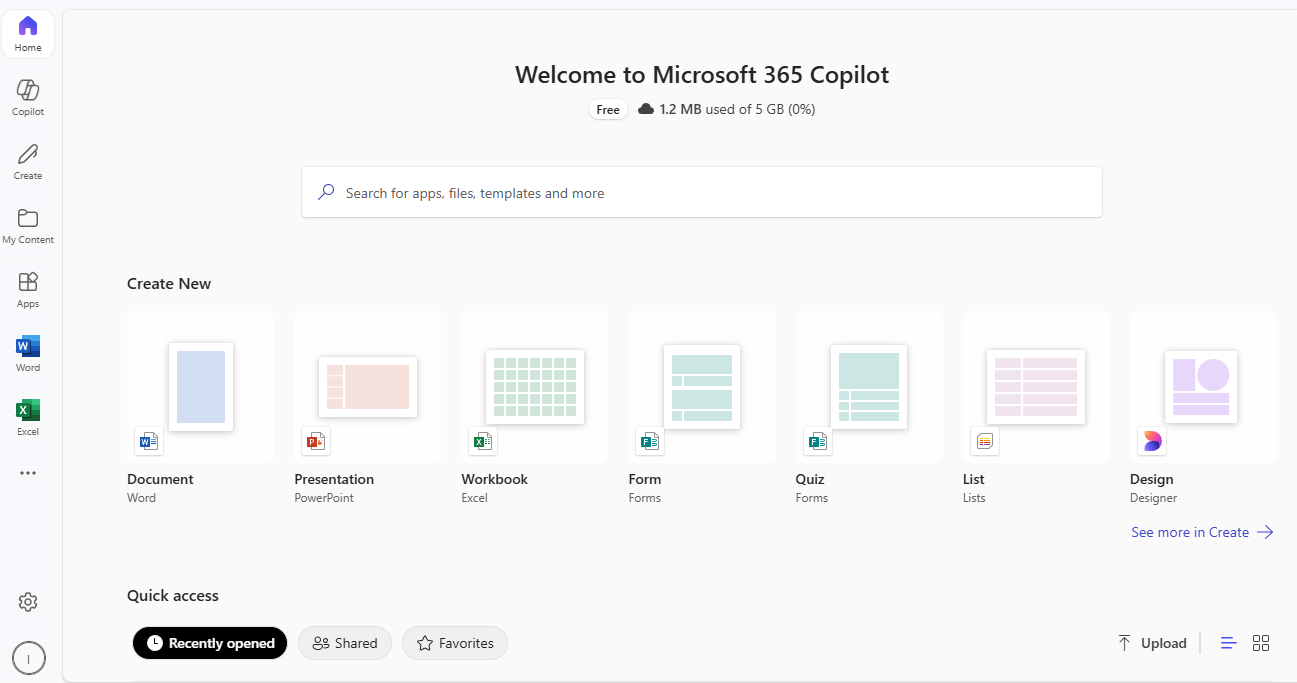
Task: Show more apps with the ellipsis icon
Action: pyautogui.click(x=27, y=472)
